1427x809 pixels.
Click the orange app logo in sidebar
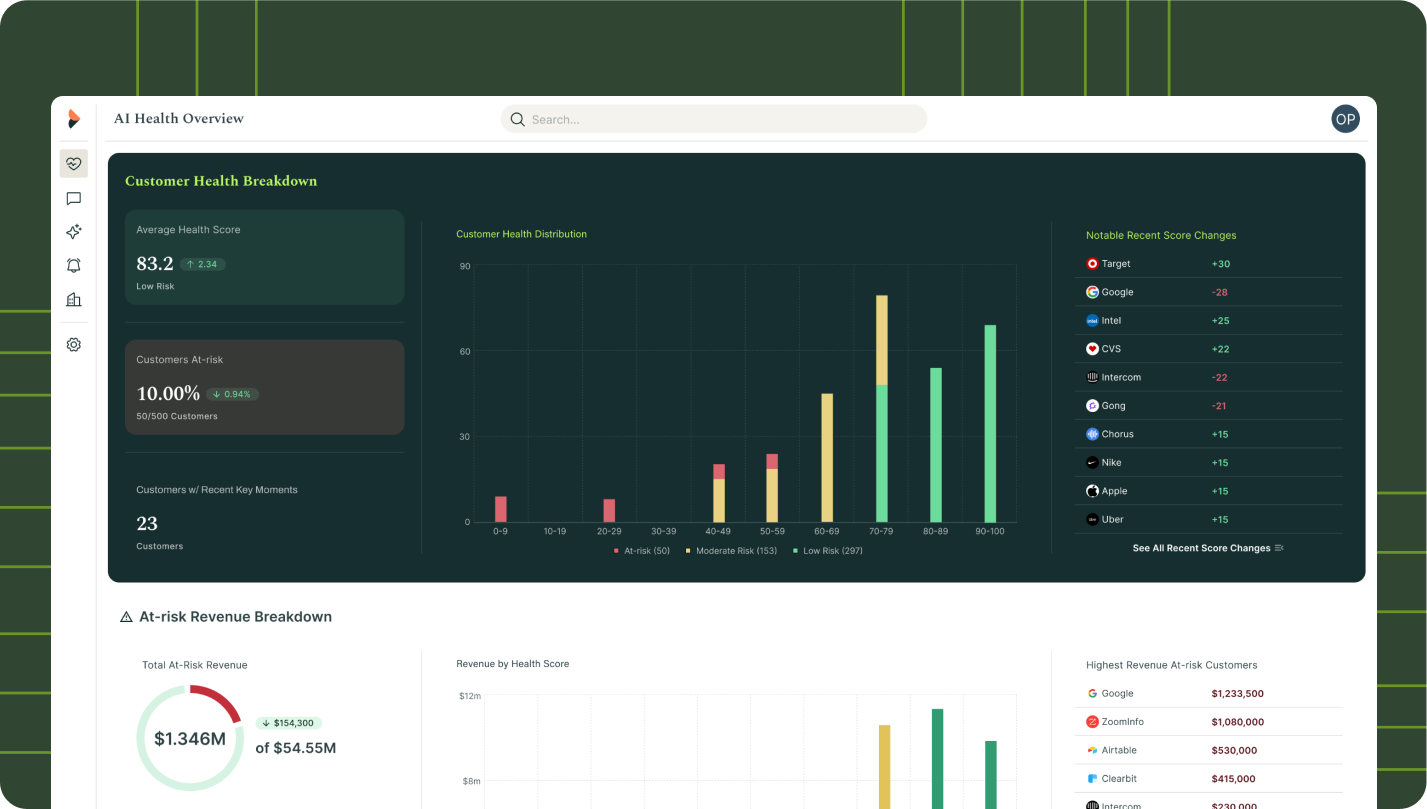tap(73, 119)
